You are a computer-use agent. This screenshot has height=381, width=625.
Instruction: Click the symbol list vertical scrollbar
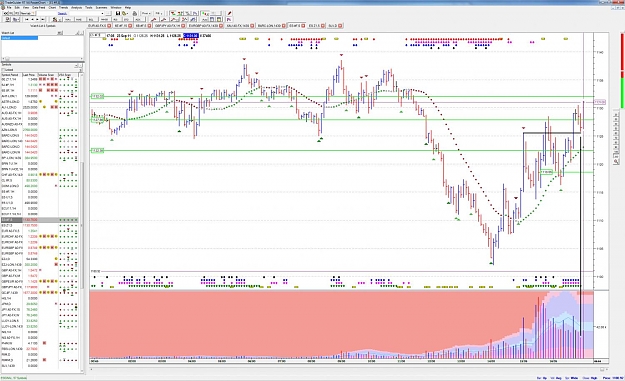click(x=82, y=223)
